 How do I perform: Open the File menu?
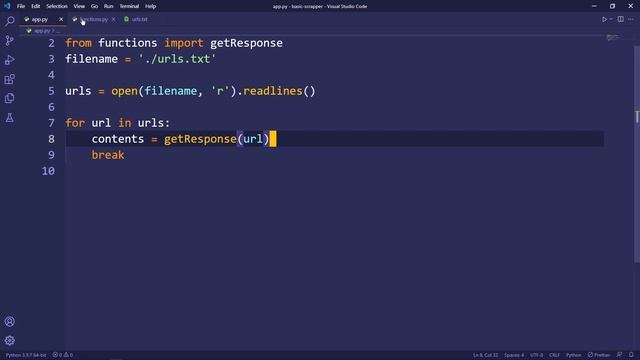pos(21,6)
